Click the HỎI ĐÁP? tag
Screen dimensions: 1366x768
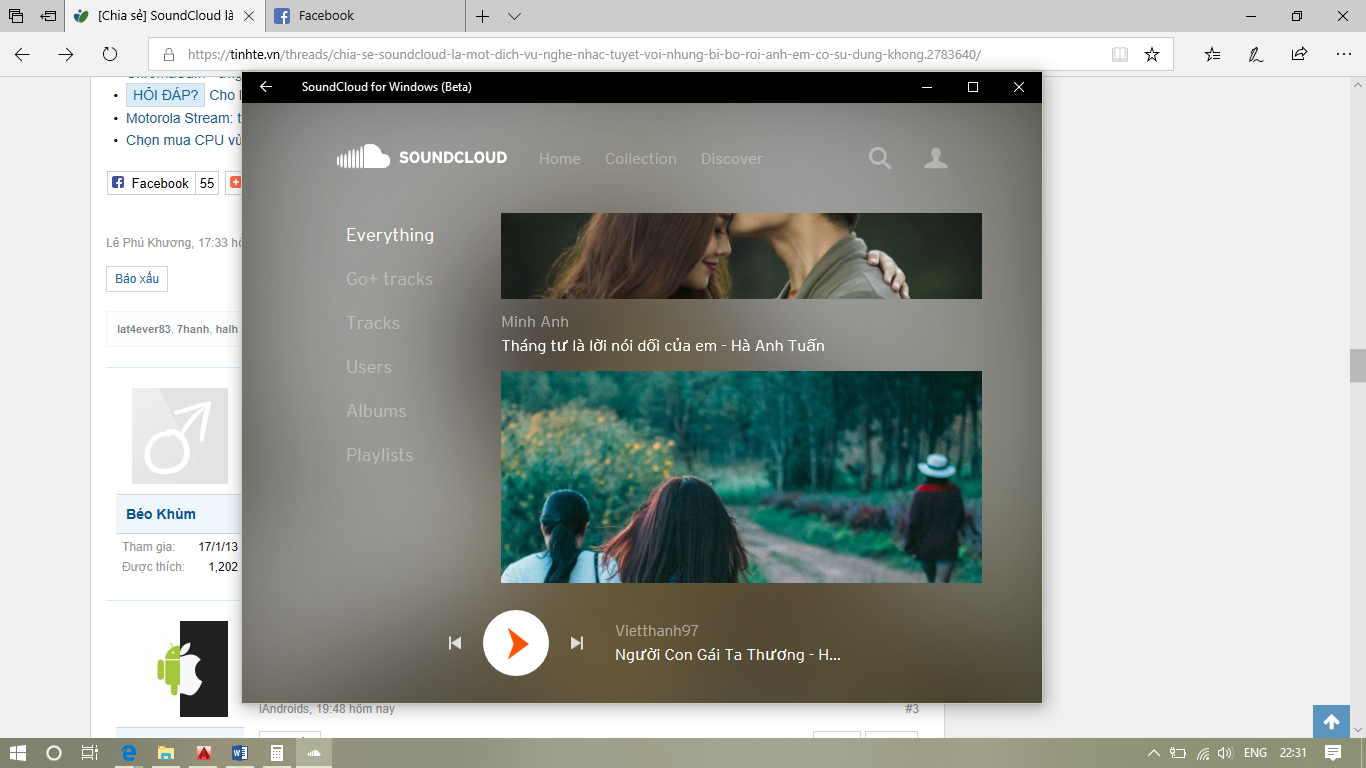(165, 95)
